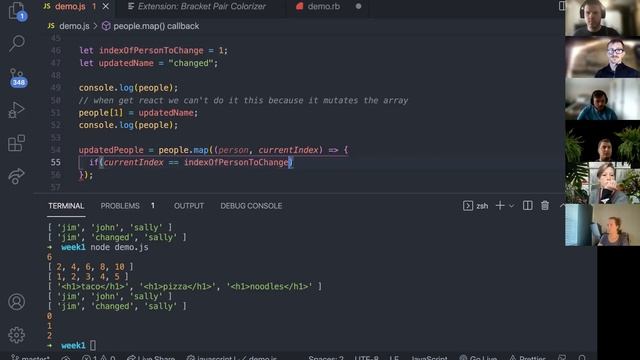Click the updatedName = "changed" line
Viewport: 640px width, 360px height.
148,63
